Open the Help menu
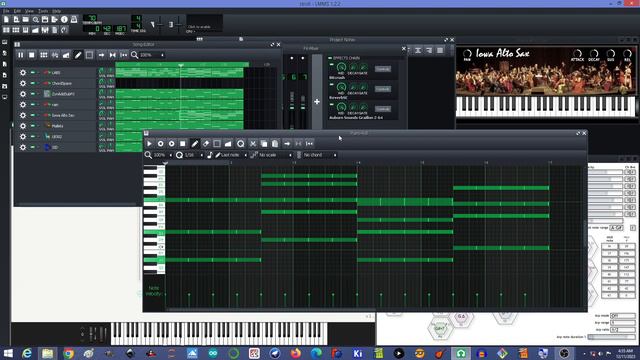This screenshot has width=640, height=360. click(x=57, y=11)
